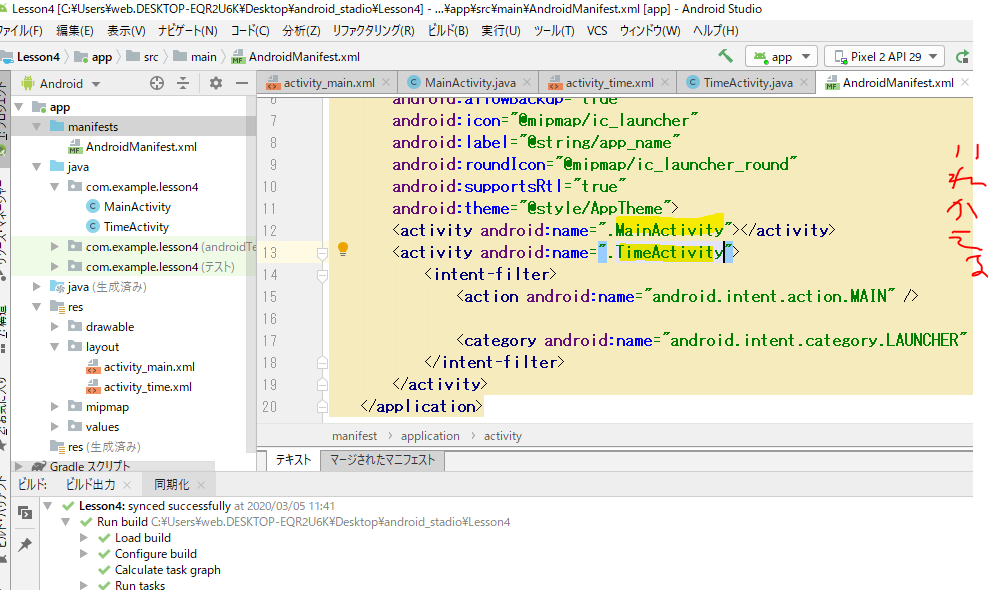Close the 同期化 build tab
988x590 pixels.
click(x=201, y=485)
